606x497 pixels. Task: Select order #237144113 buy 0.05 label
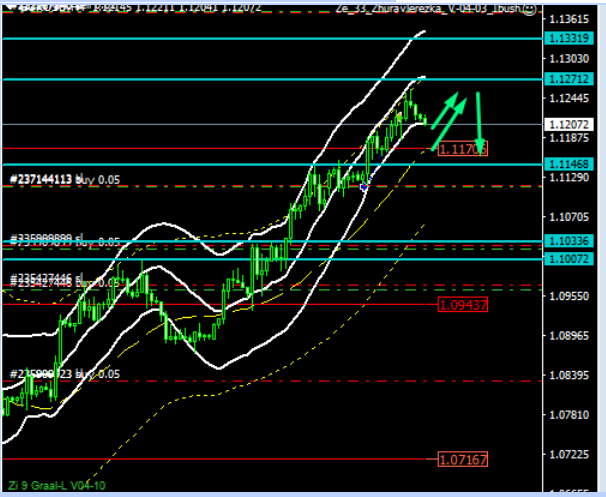coord(64,180)
